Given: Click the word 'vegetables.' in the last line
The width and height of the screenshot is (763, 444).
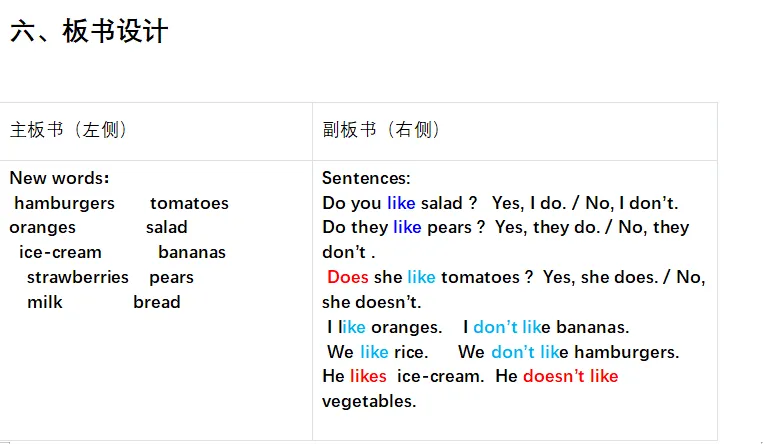Looking at the screenshot, I should point(368,401).
